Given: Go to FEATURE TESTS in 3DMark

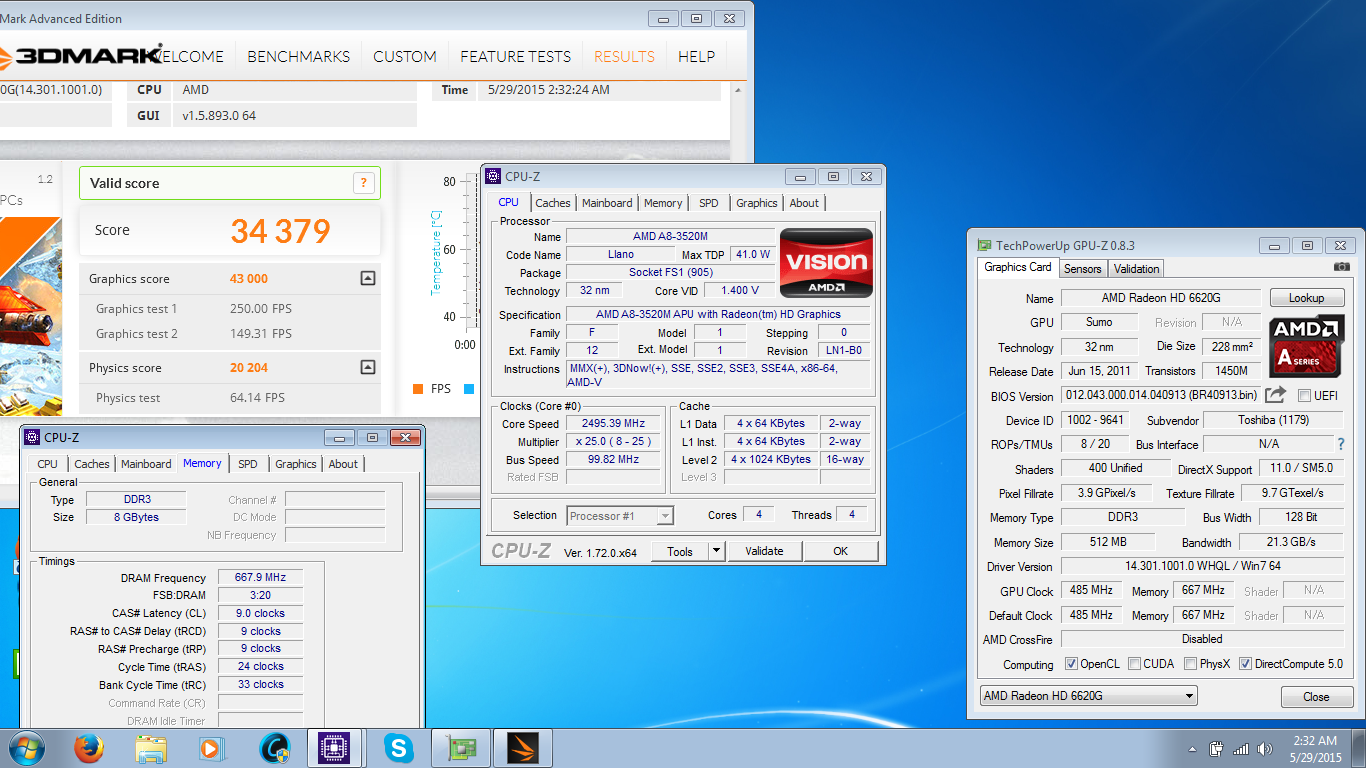Looking at the screenshot, I should click(x=516, y=57).
